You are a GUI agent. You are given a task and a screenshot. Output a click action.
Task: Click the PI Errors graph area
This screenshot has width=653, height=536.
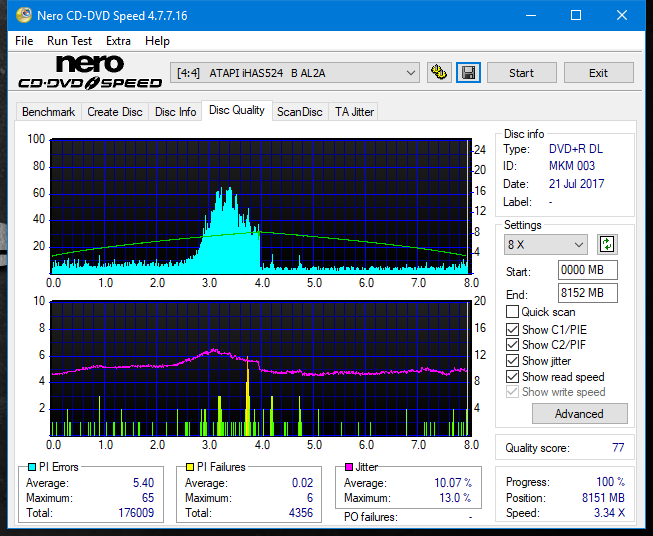pos(261,206)
